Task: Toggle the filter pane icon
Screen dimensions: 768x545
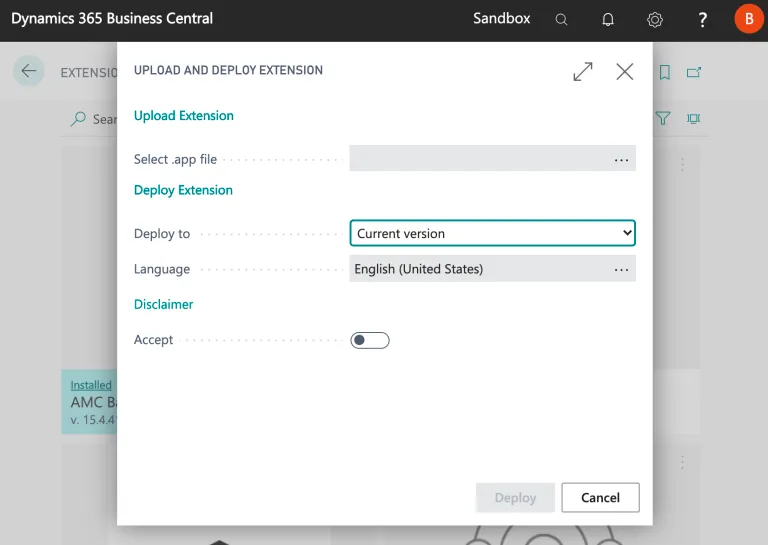Action: 663,118
